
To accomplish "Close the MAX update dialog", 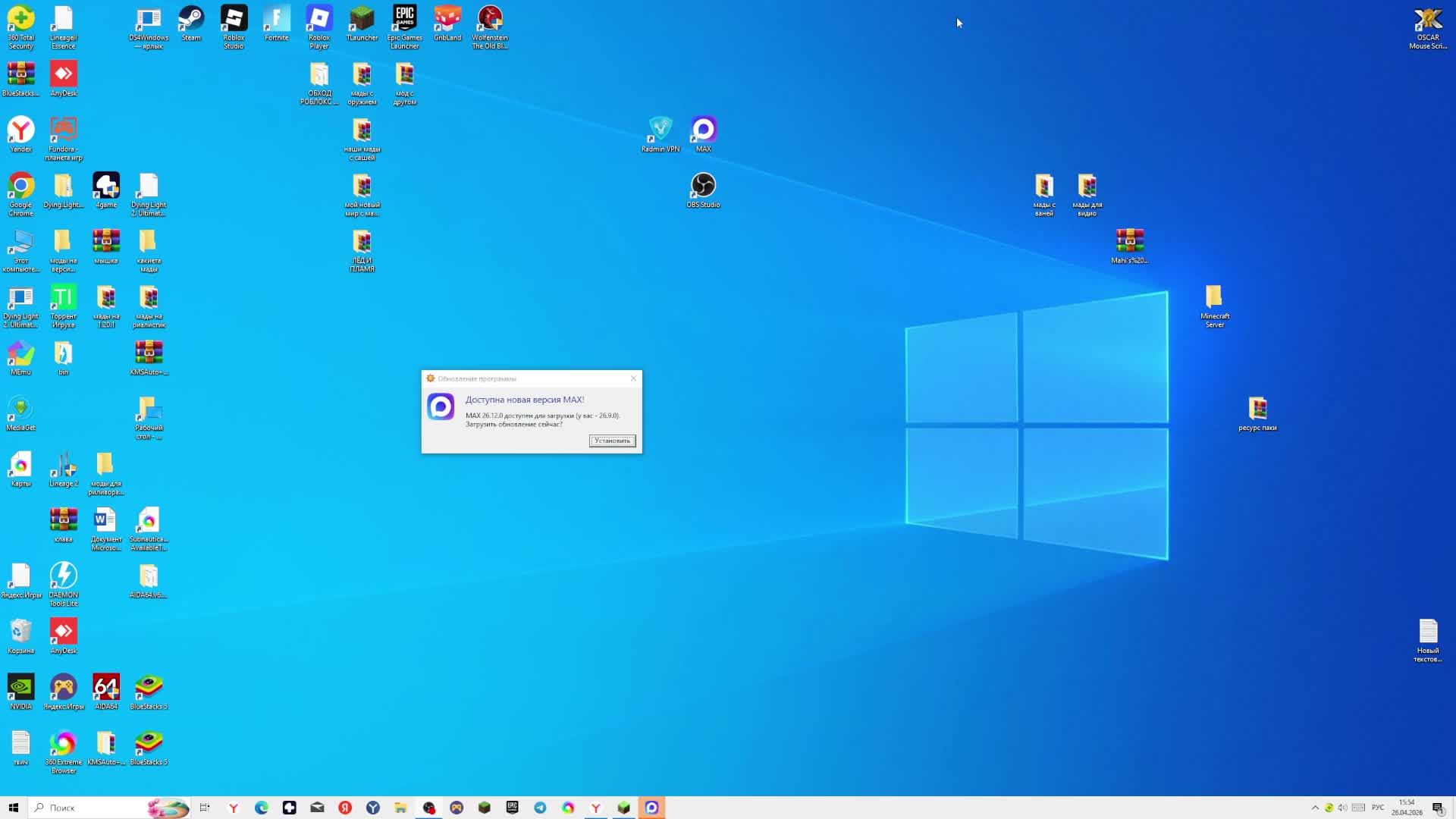I will tap(634, 378).
